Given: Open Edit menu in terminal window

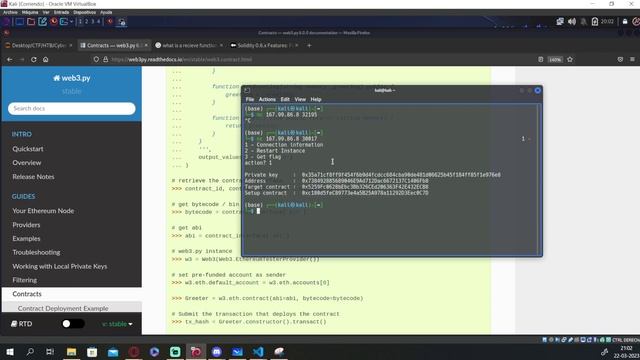Looking at the screenshot, I should coord(285,99).
